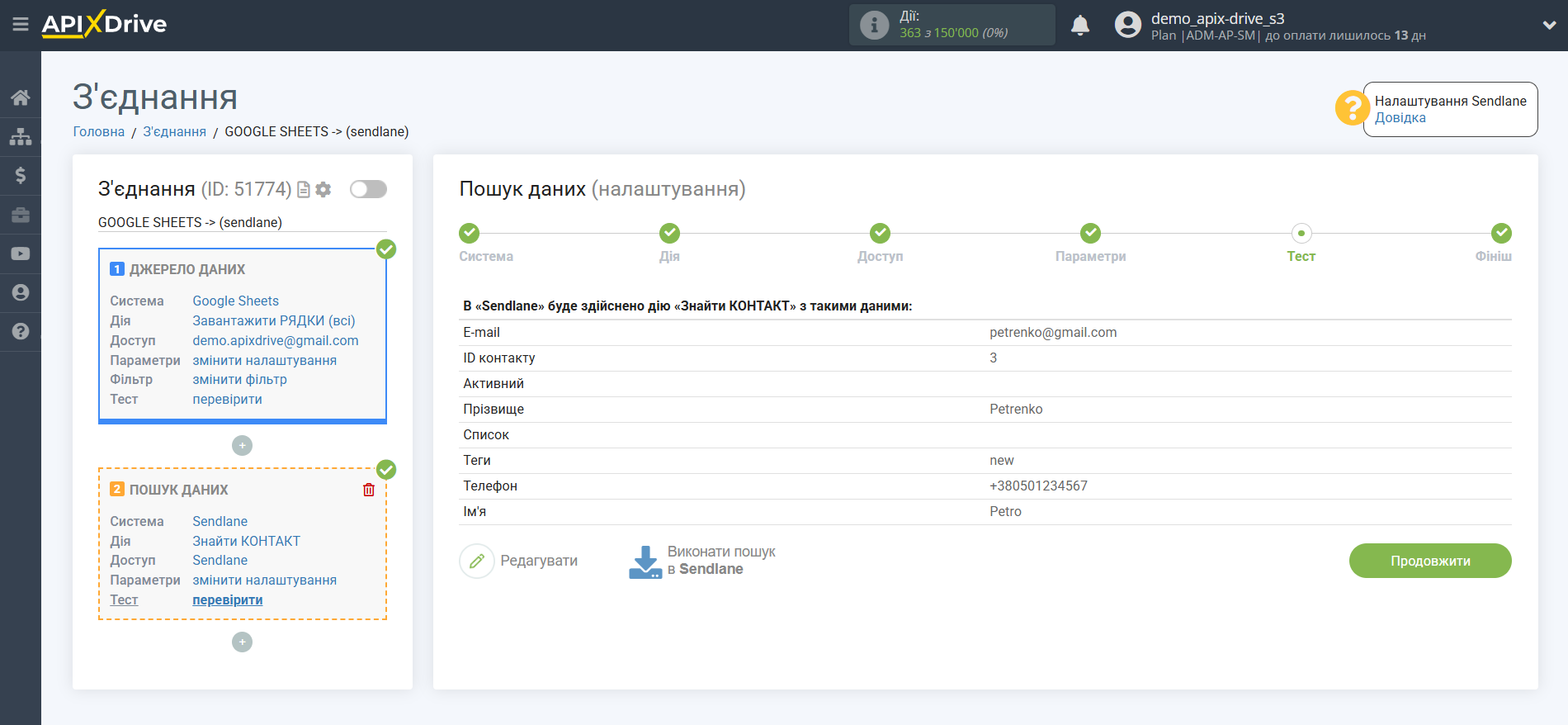Open the З'єднання breadcrumb link
This screenshot has width=1568, height=725.
coord(175,132)
